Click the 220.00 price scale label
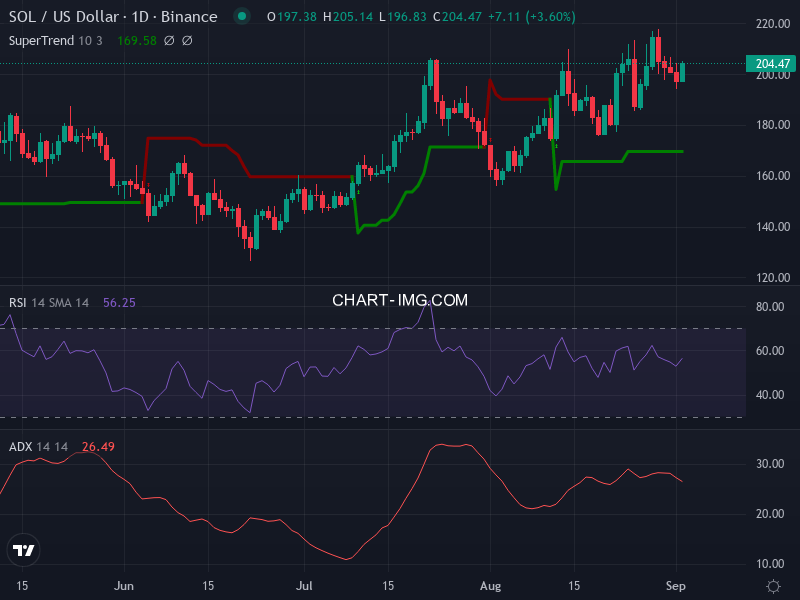800x600 pixels. point(771,23)
